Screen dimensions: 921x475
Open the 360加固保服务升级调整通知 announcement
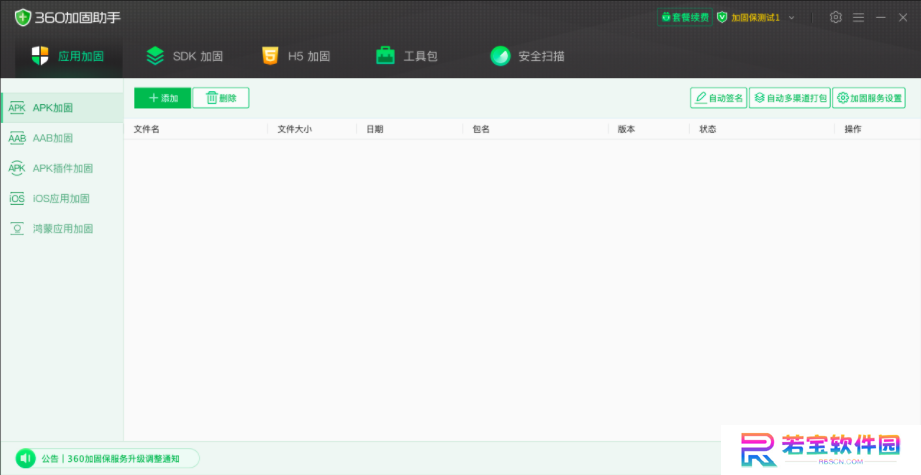click(123, 459)
